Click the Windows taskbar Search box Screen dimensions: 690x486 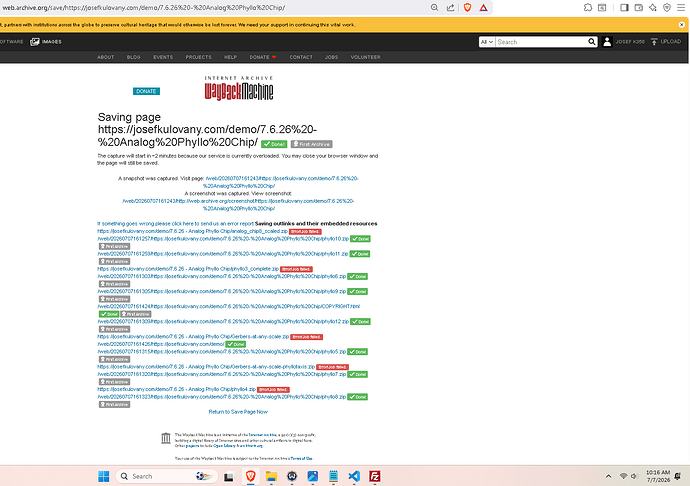pyautogui.click(x=167, y=476)
